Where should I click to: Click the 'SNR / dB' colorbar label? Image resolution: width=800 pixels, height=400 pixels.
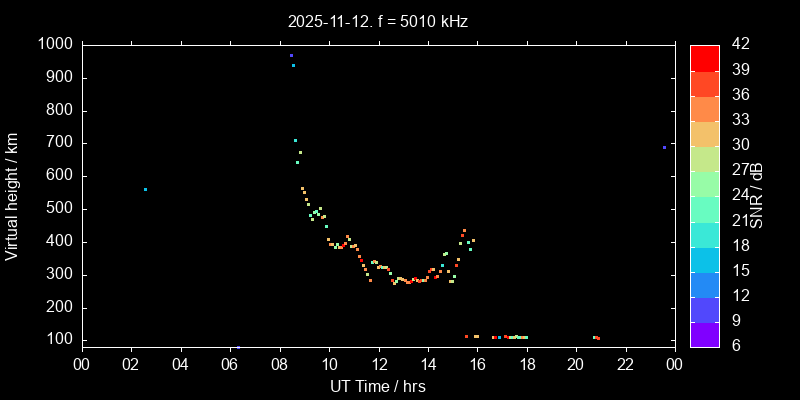[757, 195]
